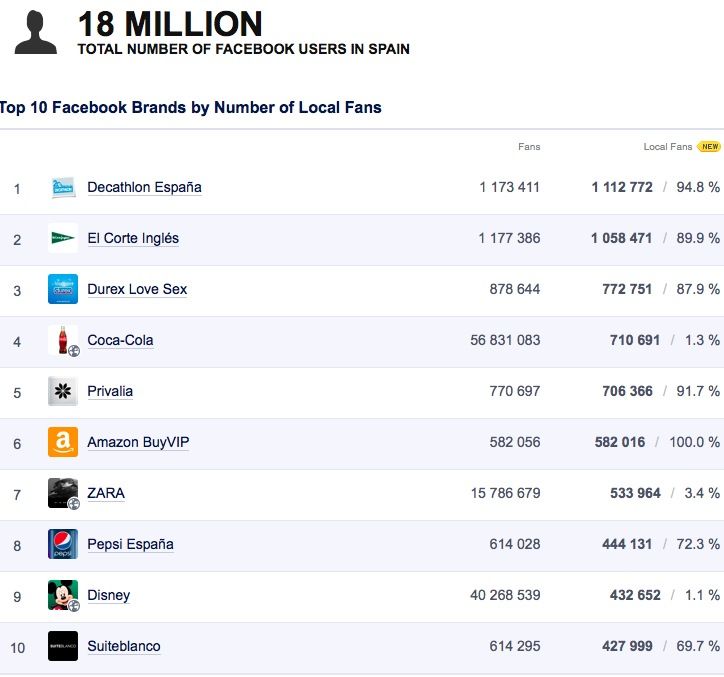Click the Durex Love Sex brand icon
This screenshot has width=724, height=677.
63,289
